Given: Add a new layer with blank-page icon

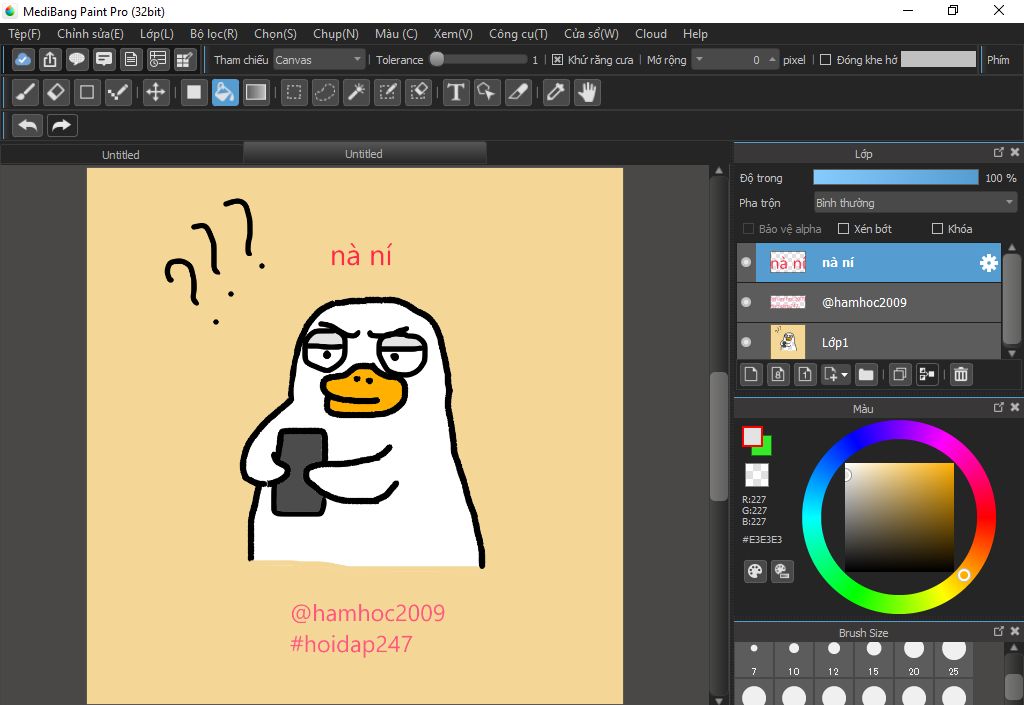Looking at the screenshot, I should tap(751, 374).
